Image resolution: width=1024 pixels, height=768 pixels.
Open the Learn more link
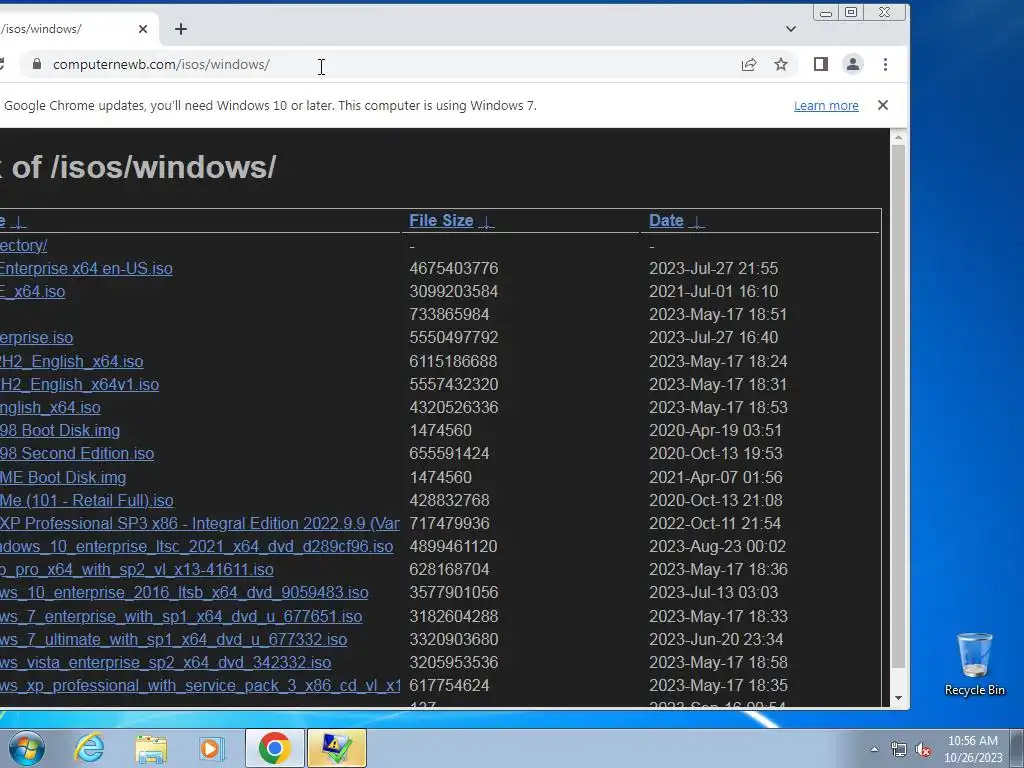[826, 106]
